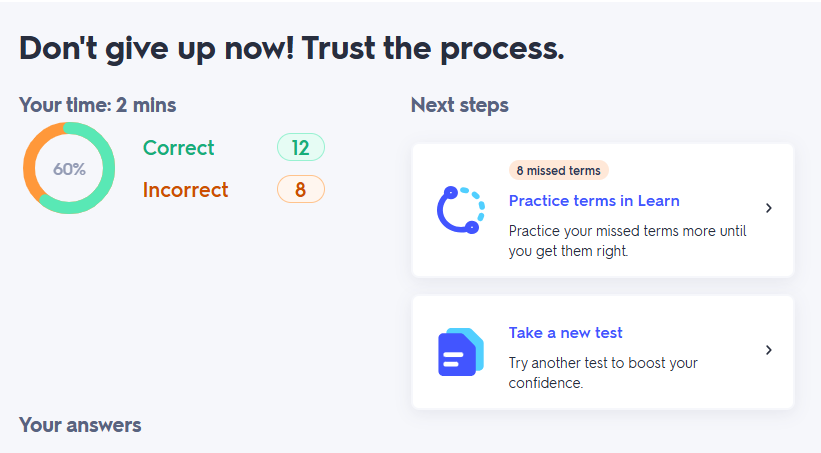The height and width of the screenshot is (453, 821).
Task: Select the orange Incorrect label
Action: [x=185, y=190]
